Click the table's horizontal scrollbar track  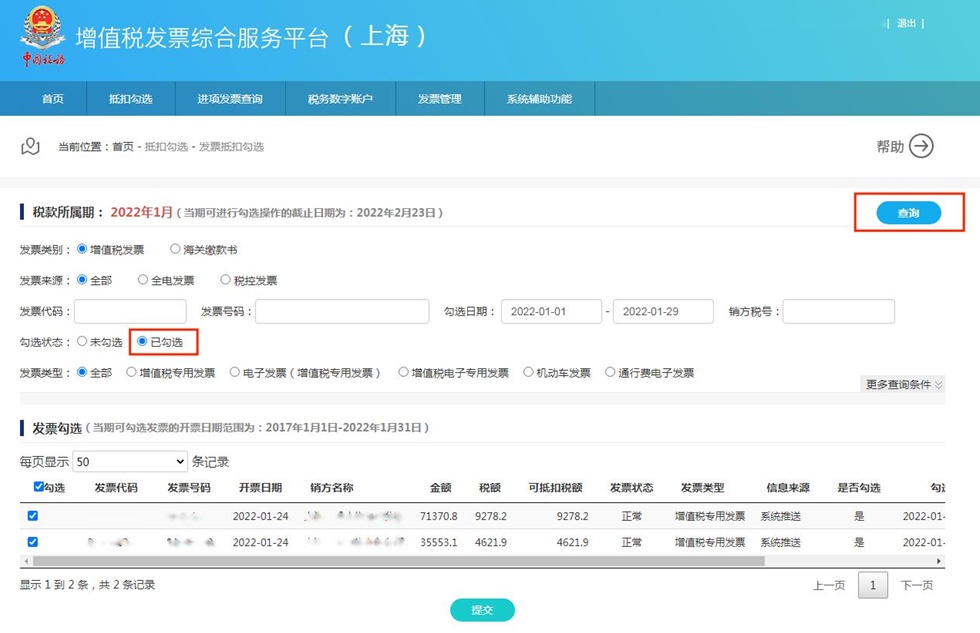tap(850, 562)
